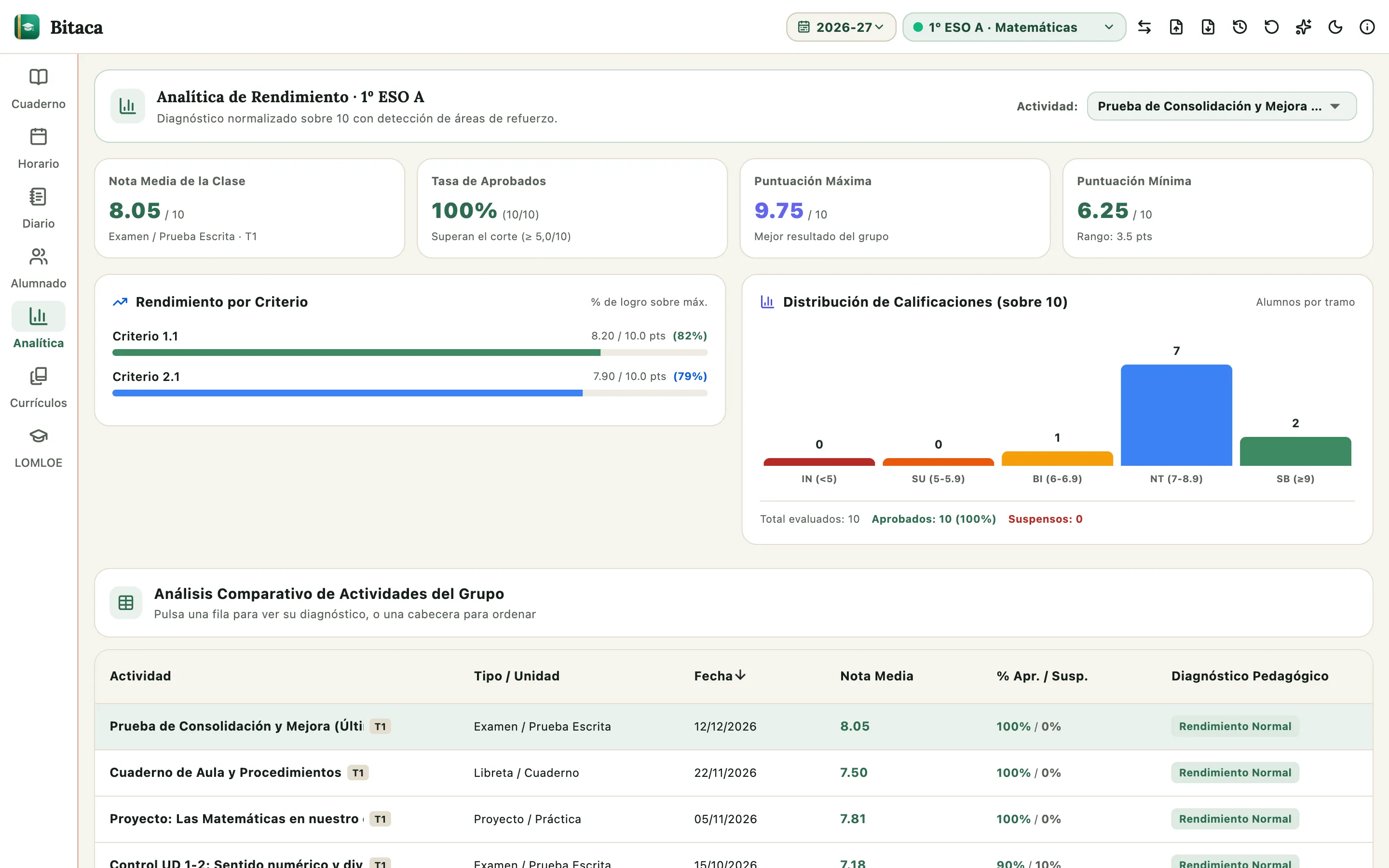1389x868 pixels.
Task: Click the Tasa de Aprobados 100% card
Action: coord(572,208)
